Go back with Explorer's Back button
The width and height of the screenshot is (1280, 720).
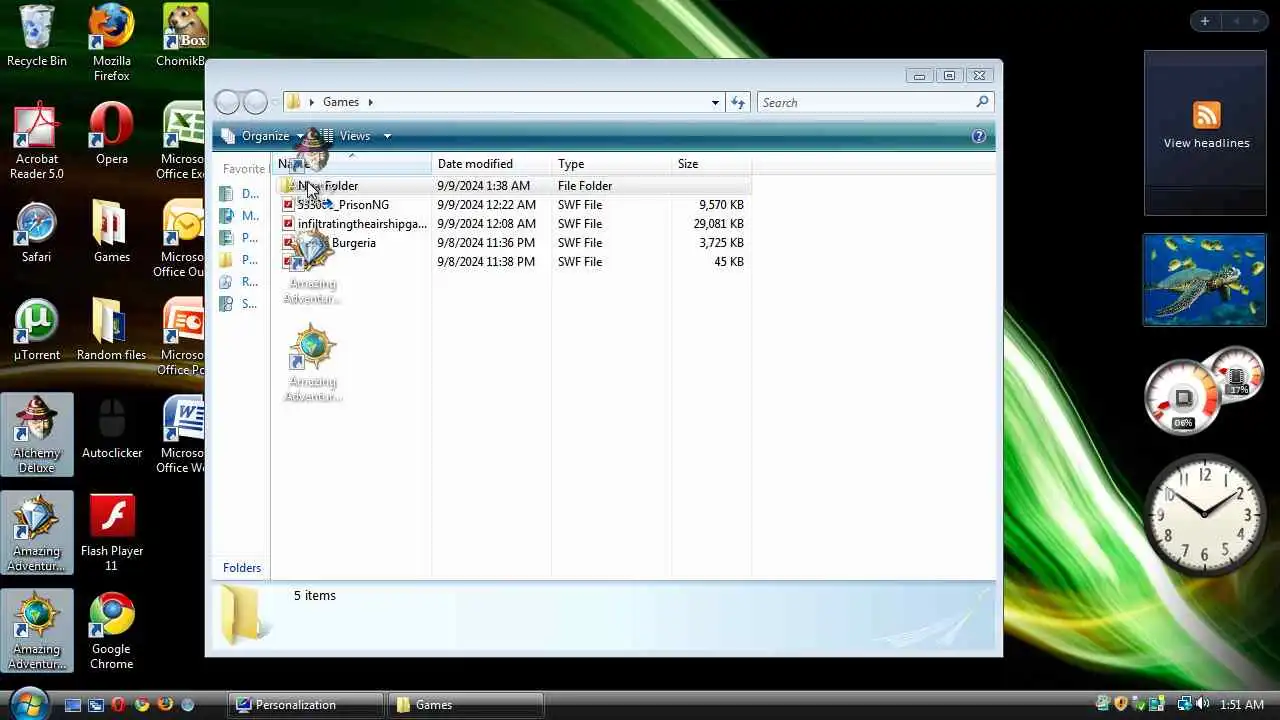[x=228, y=102]
